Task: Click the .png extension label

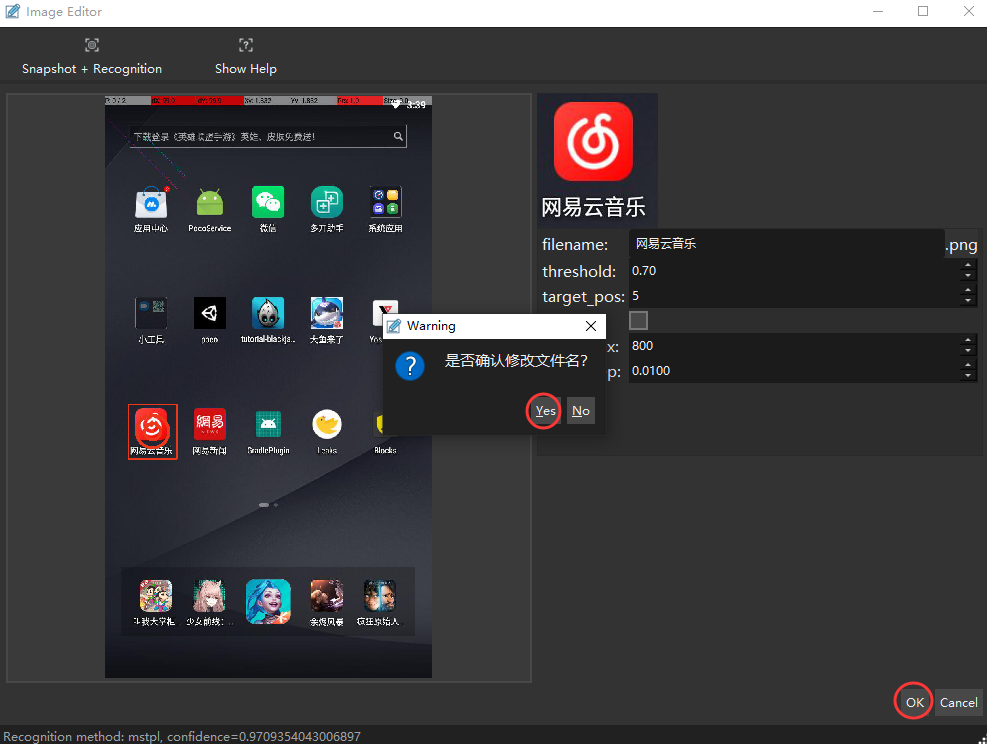Action: [961, 245]
